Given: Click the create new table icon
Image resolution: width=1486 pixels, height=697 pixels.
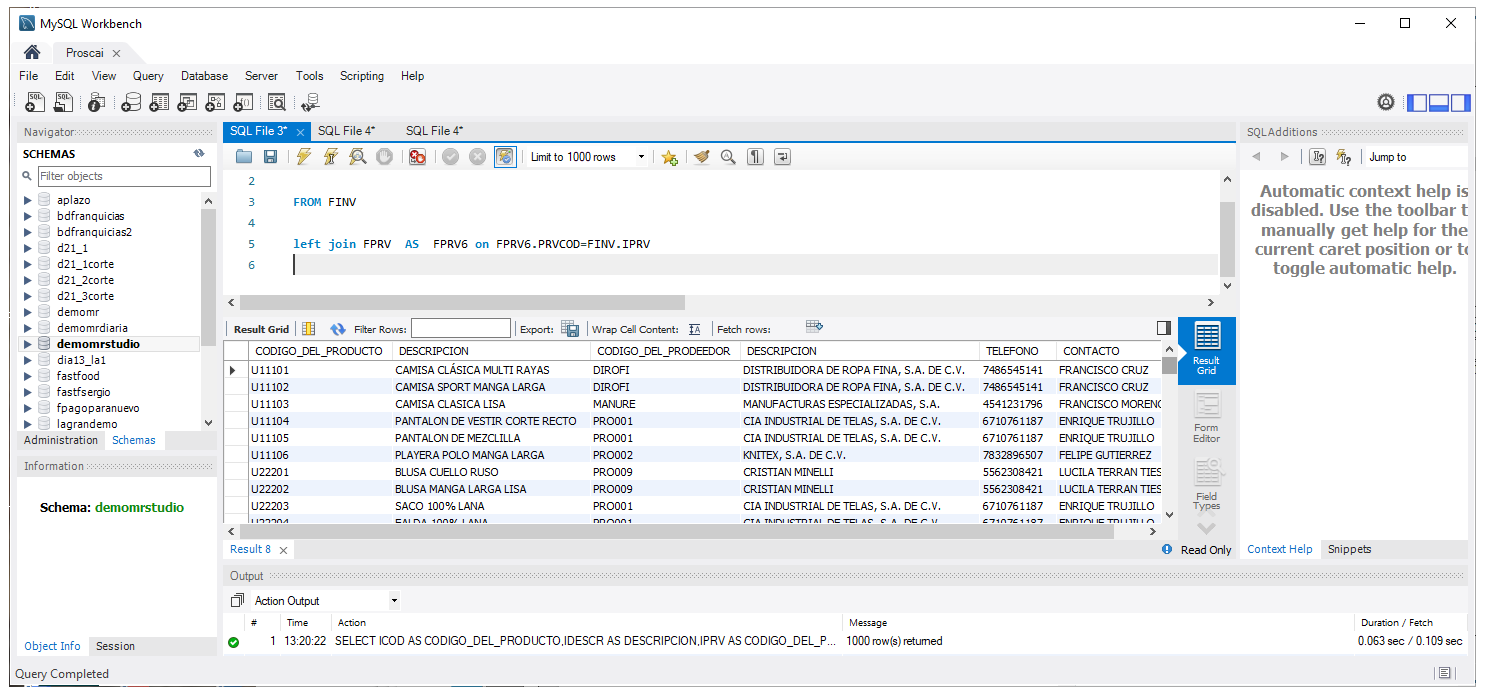Looking at the screenshot, I should click(x=159, y=102).
